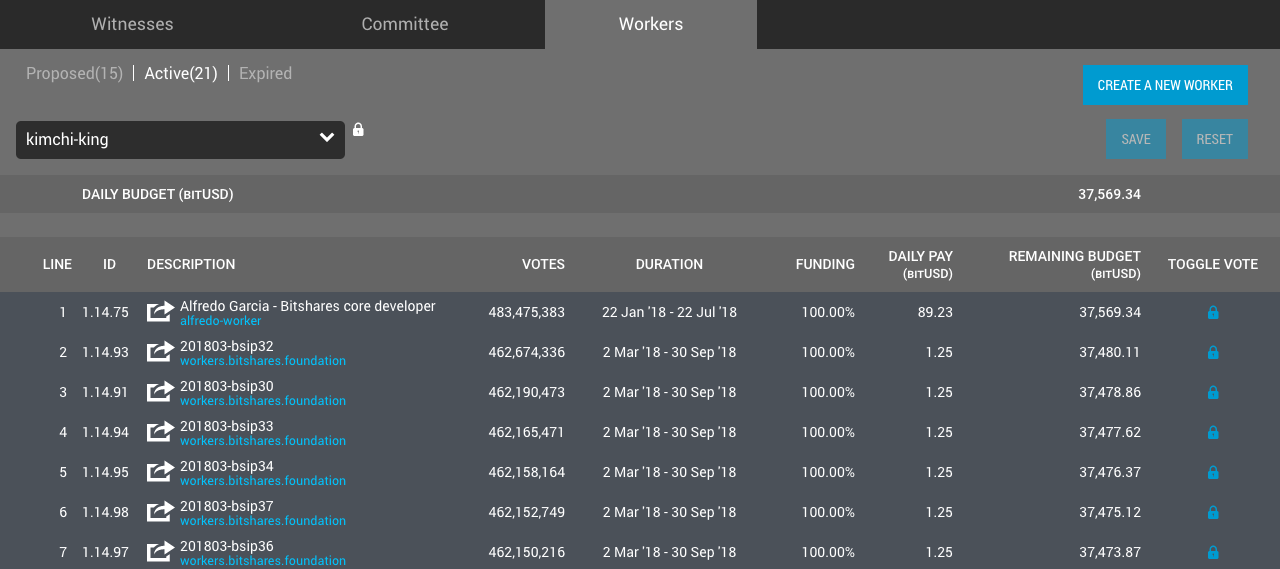Open external link icon for 201803-bsip30
Viewport: 1280px width, 569px height.
pyautogui.click(x=160, y=392)
